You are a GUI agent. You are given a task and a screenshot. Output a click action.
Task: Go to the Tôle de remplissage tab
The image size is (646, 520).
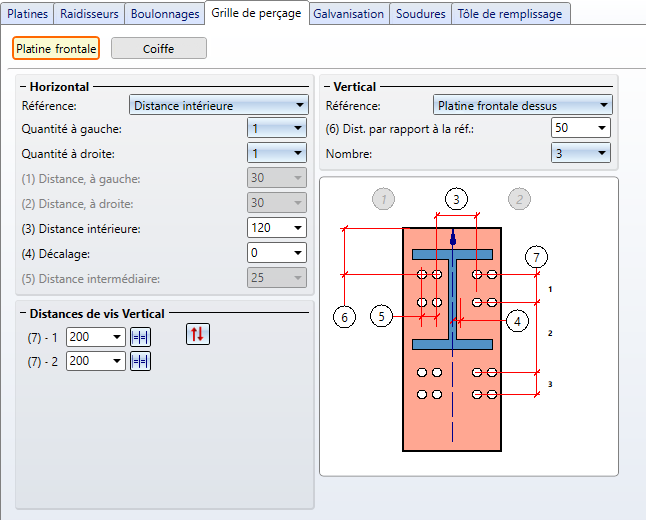point(510,14)
